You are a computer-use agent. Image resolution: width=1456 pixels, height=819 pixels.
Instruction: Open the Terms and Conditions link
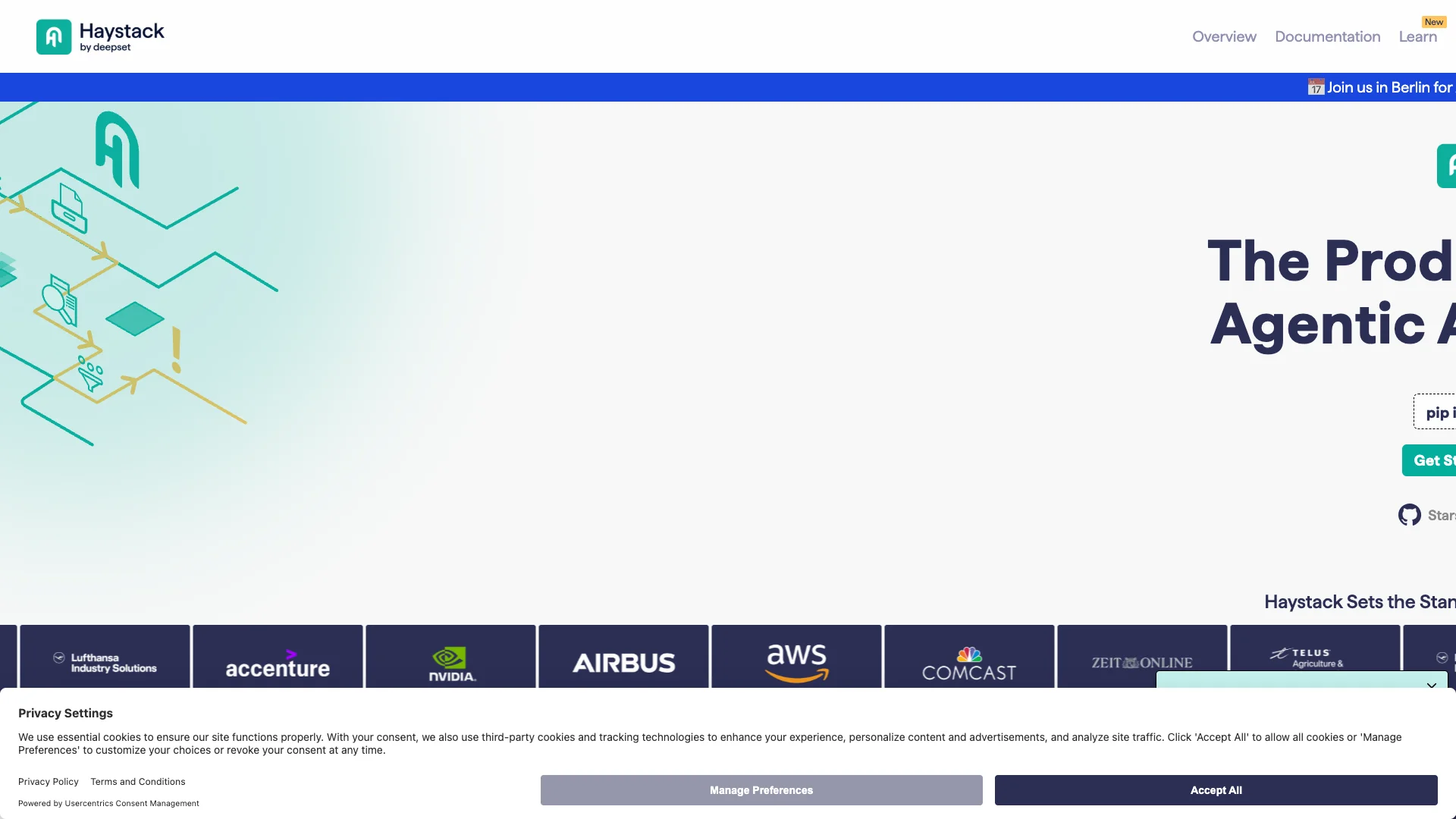point(137,782)
